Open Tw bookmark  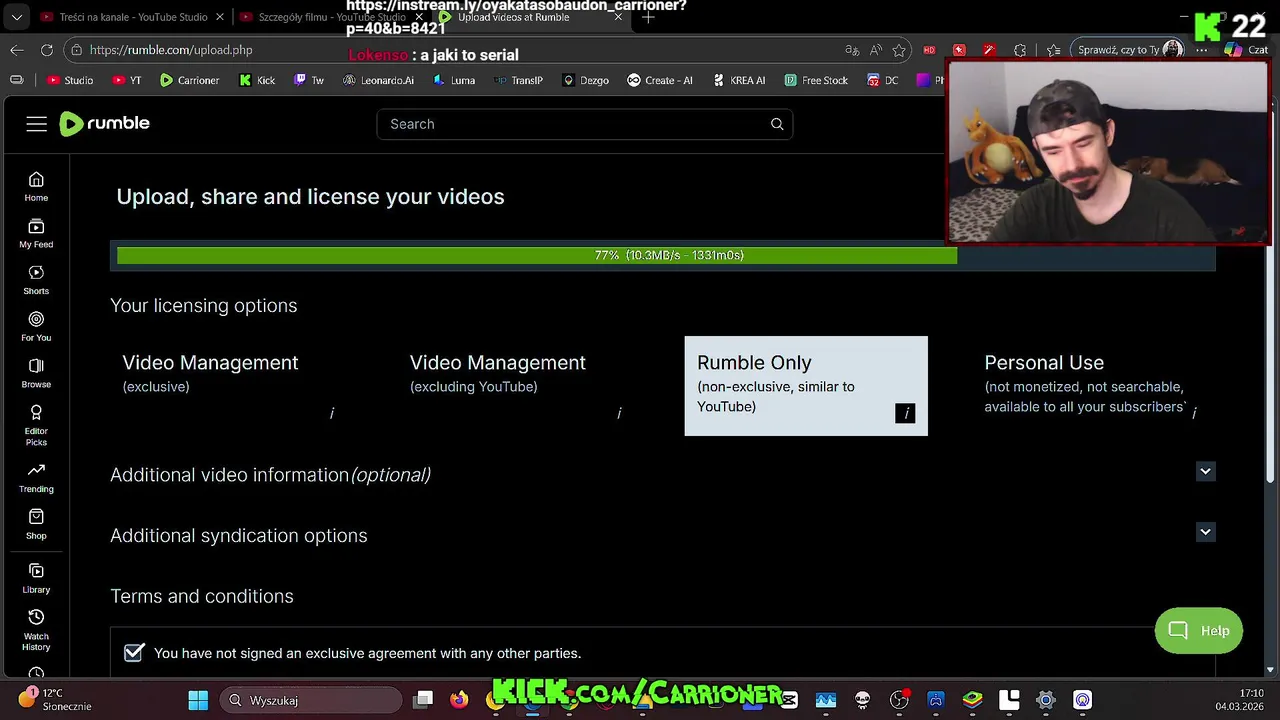coord(309,80)
